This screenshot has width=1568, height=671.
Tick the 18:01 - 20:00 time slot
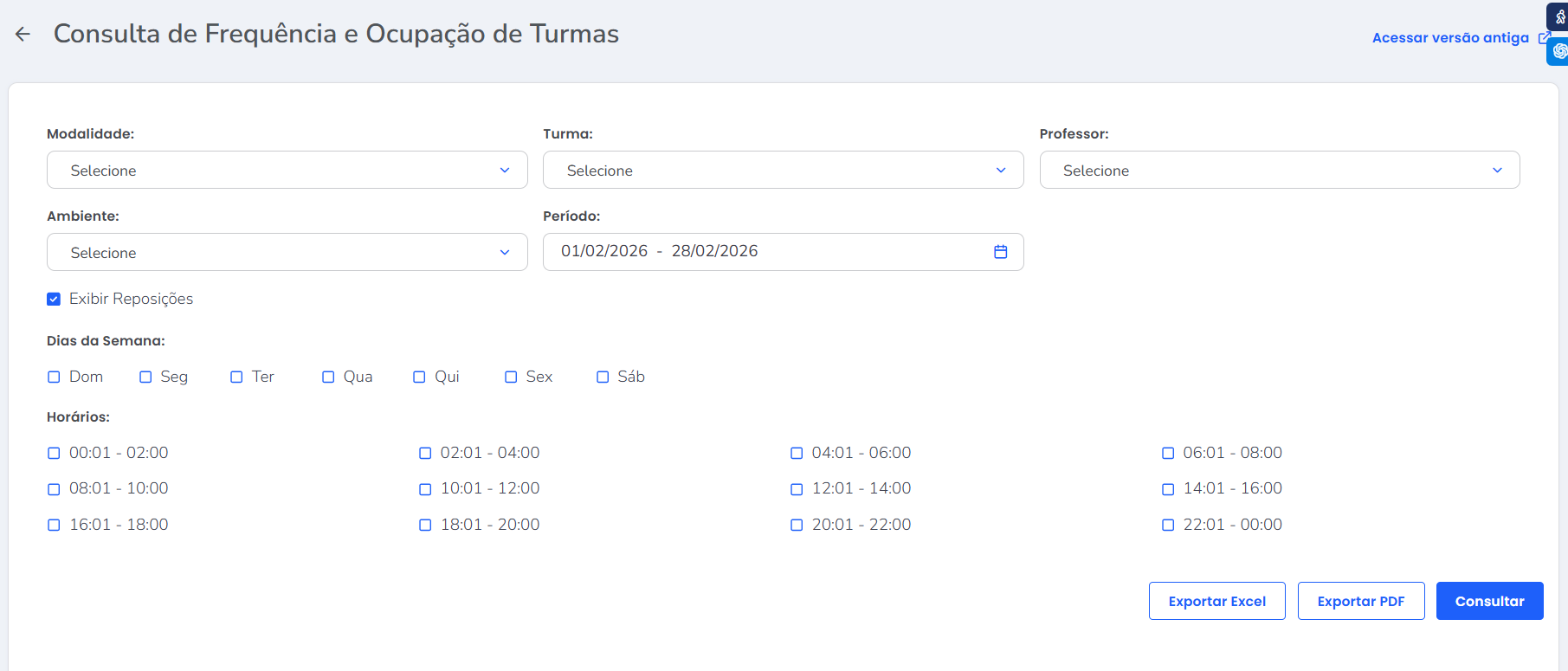425,525
